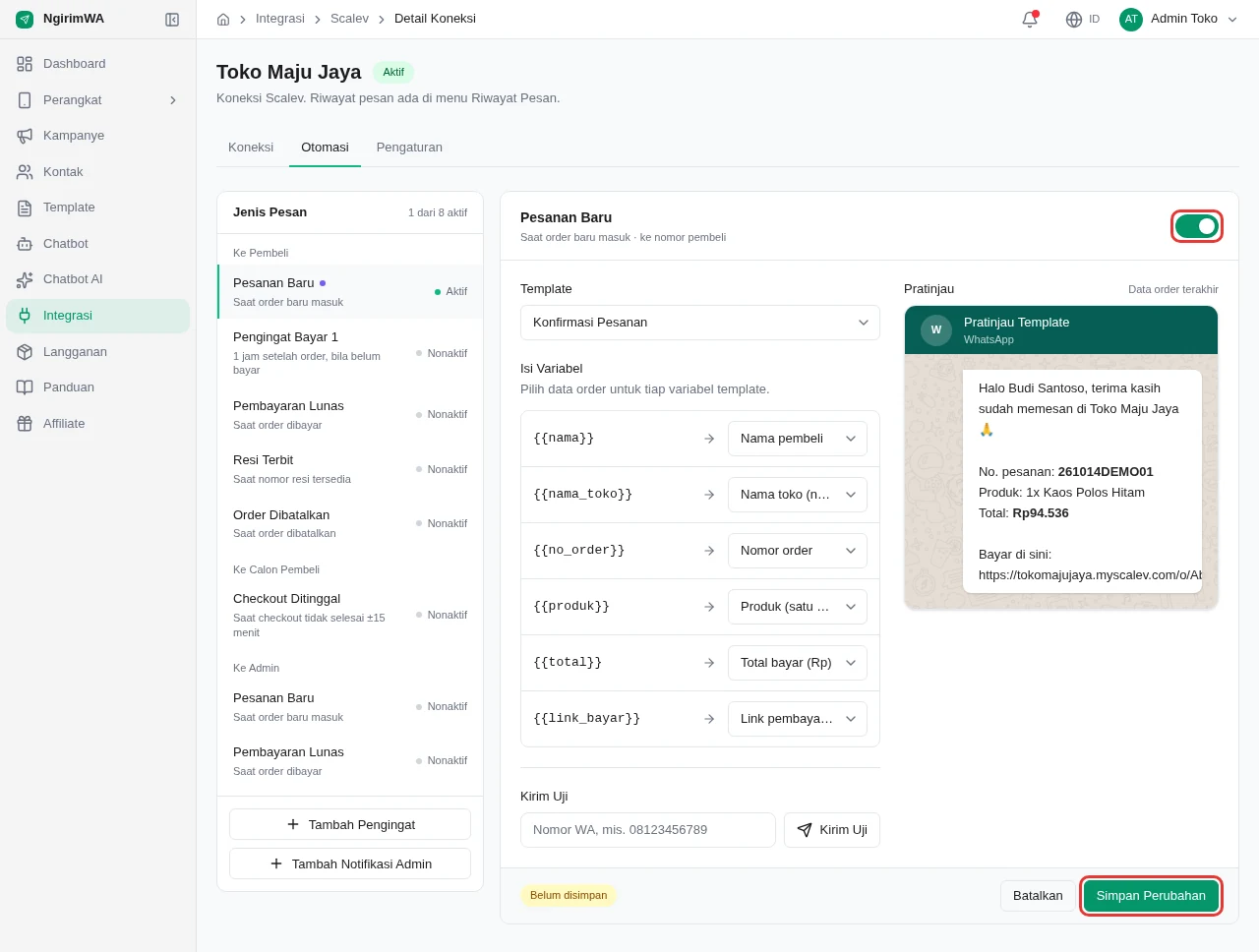Viewport: 1259px width, 952px height.
Task: Click the Dashboard grid icon
Action: click(x=25, y=64)
